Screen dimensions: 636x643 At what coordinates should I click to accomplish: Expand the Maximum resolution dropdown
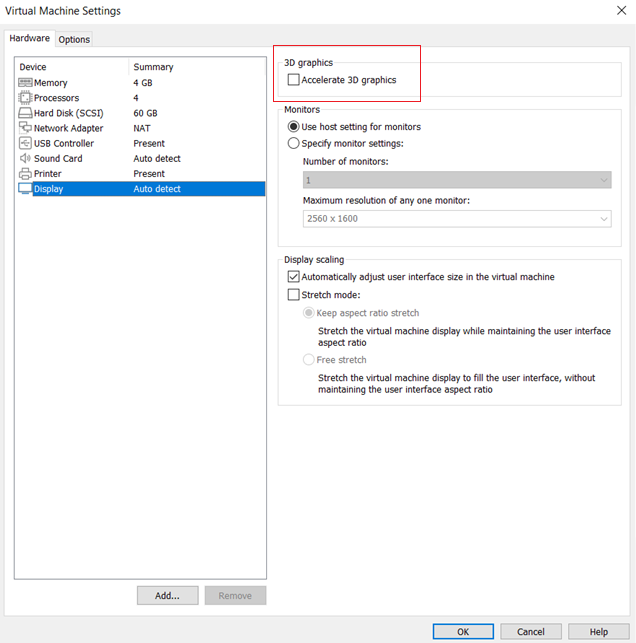click(457, 218)
